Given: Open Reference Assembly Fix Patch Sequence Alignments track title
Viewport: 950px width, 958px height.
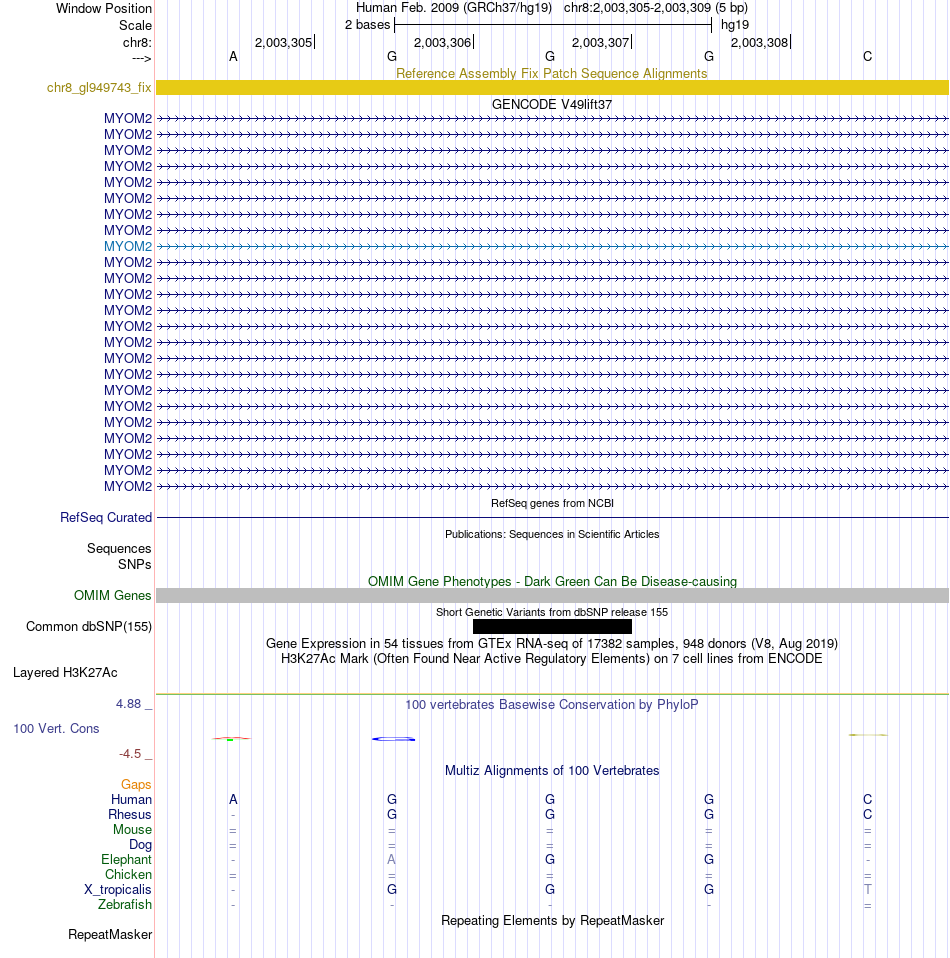Looking at the screenshot, I should [552, 74].
